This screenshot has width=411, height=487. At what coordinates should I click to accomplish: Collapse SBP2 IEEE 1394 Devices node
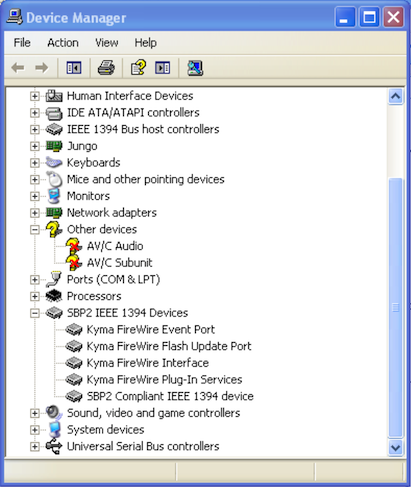(34, 313)
